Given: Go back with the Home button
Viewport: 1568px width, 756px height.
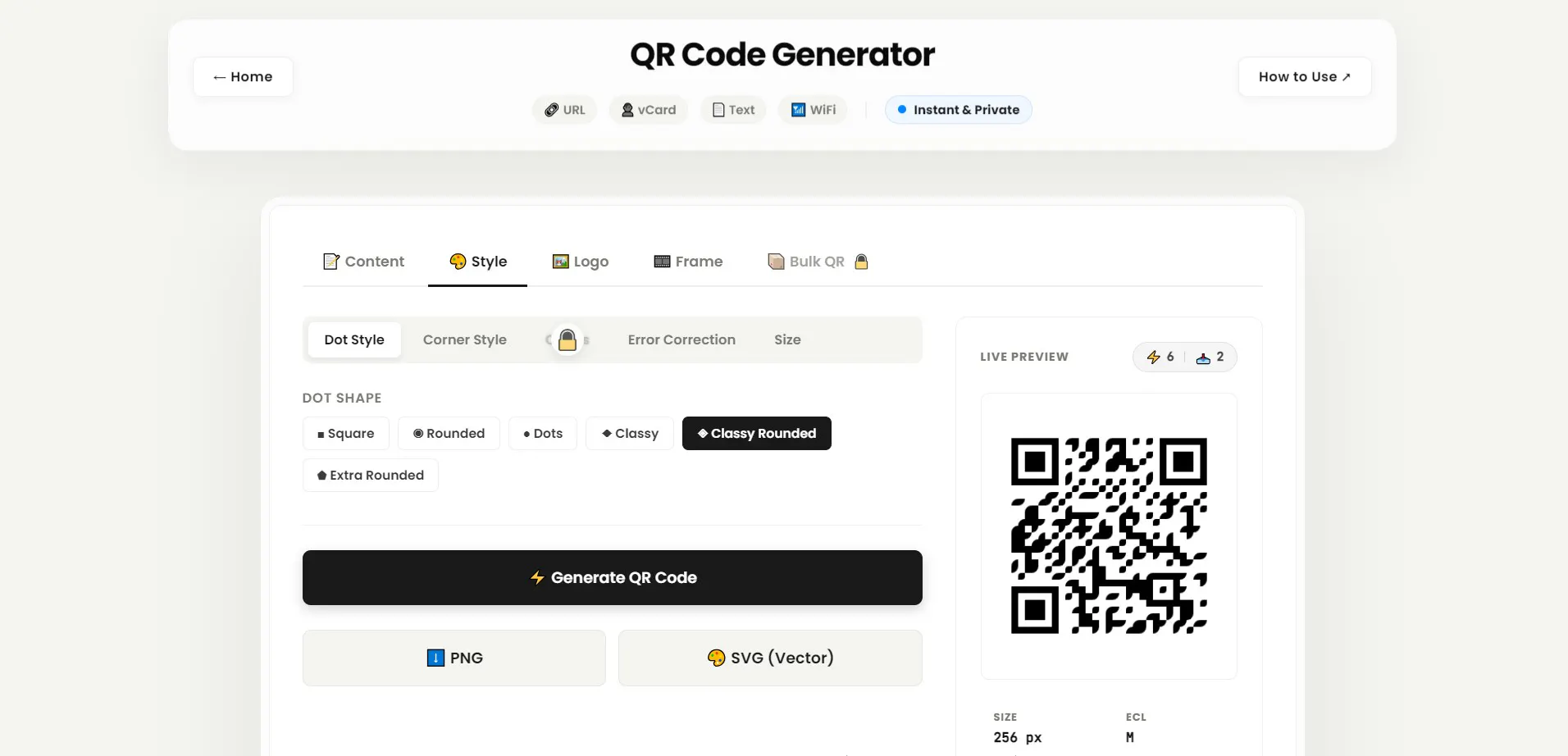Looking at the screenshot, I should click(x=243, y=77).
